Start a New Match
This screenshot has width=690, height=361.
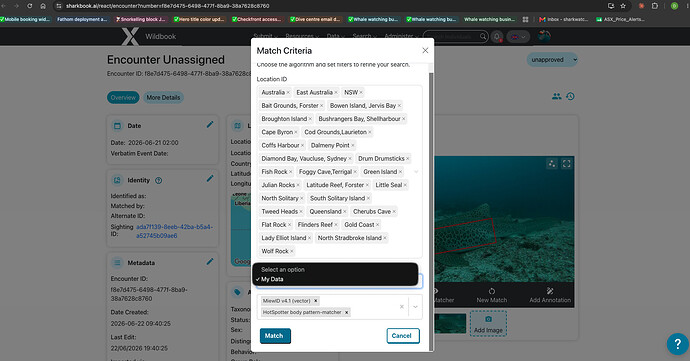[492, 295]
